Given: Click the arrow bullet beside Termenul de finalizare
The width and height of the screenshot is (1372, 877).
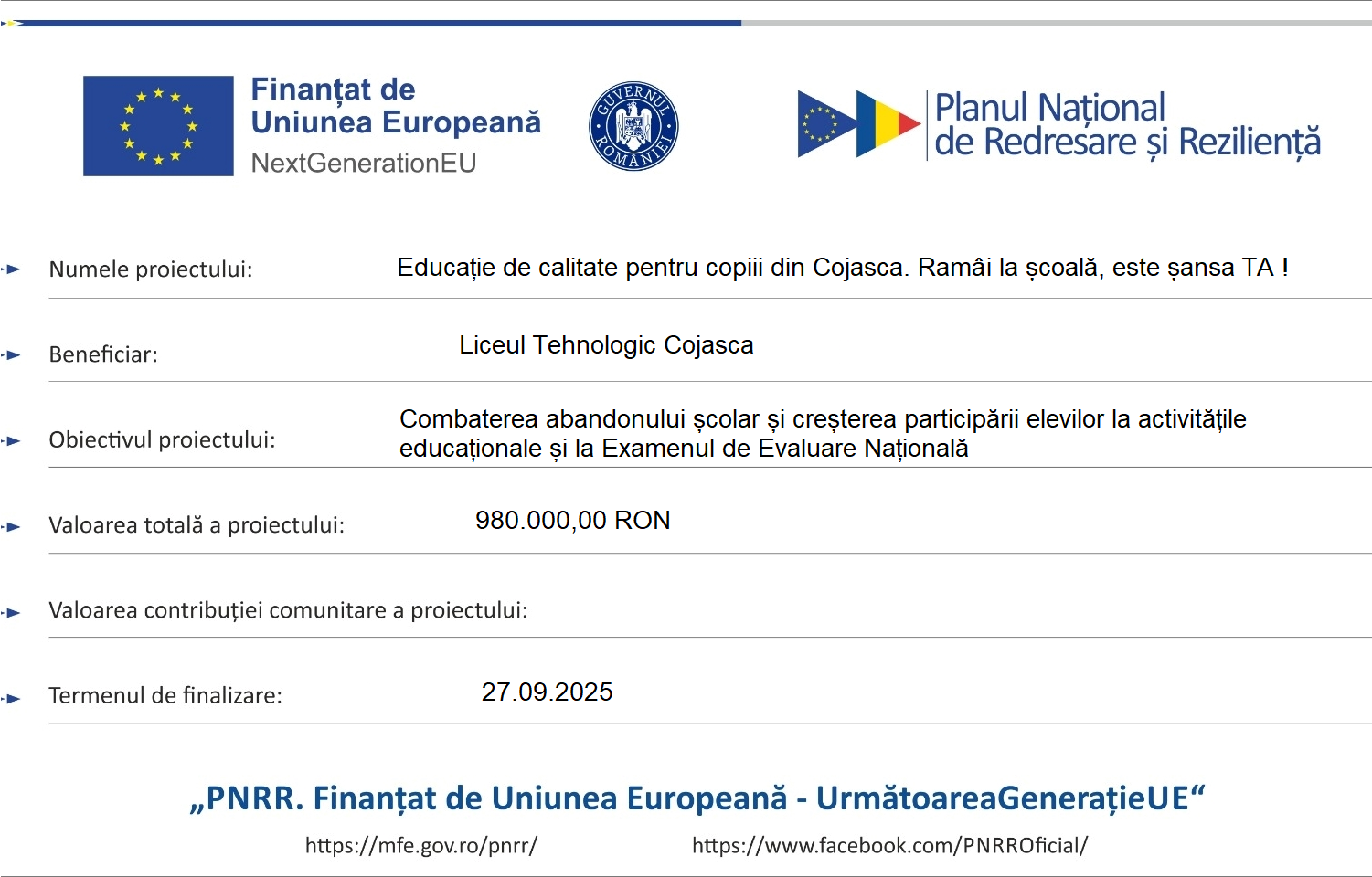Looking at the screenshot, I should click(x=11, y=698).
